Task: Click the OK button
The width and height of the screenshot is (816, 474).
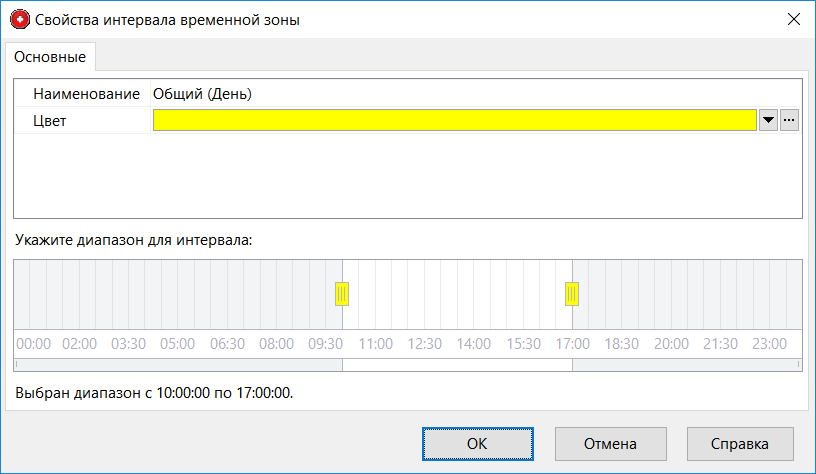Action: pos(477,443)
